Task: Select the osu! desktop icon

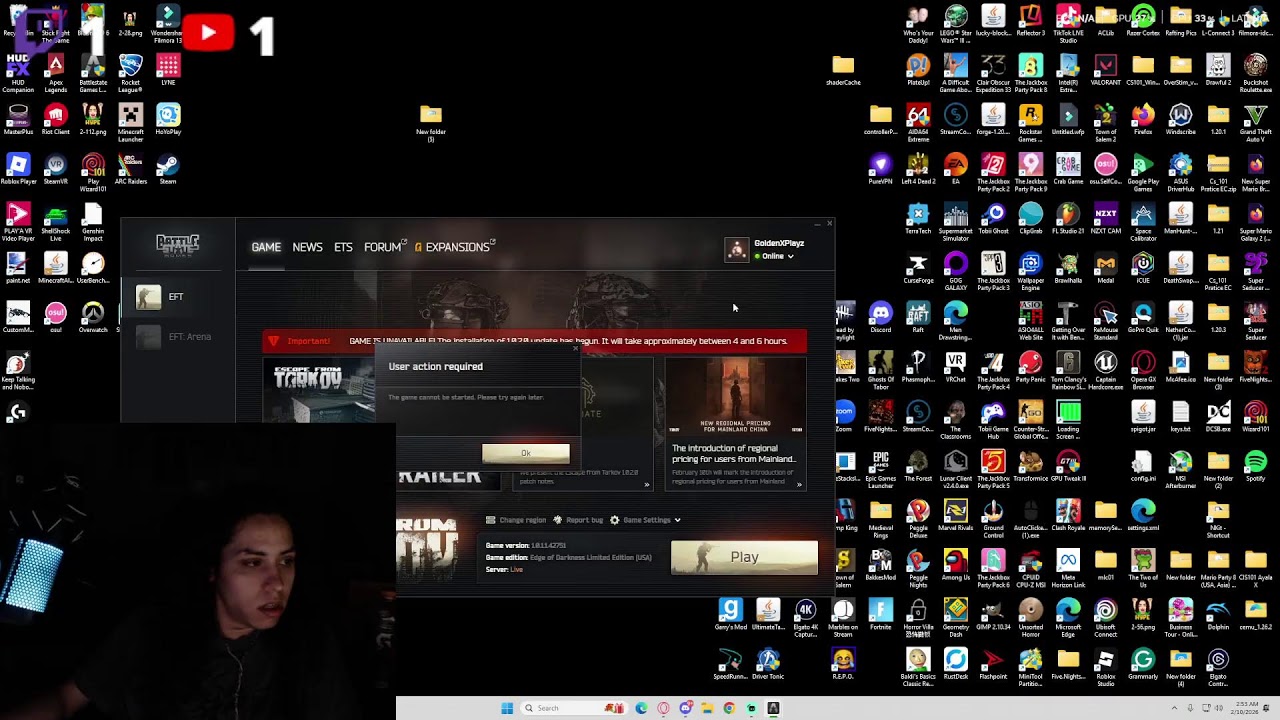Action: click(x=56, y=316)
